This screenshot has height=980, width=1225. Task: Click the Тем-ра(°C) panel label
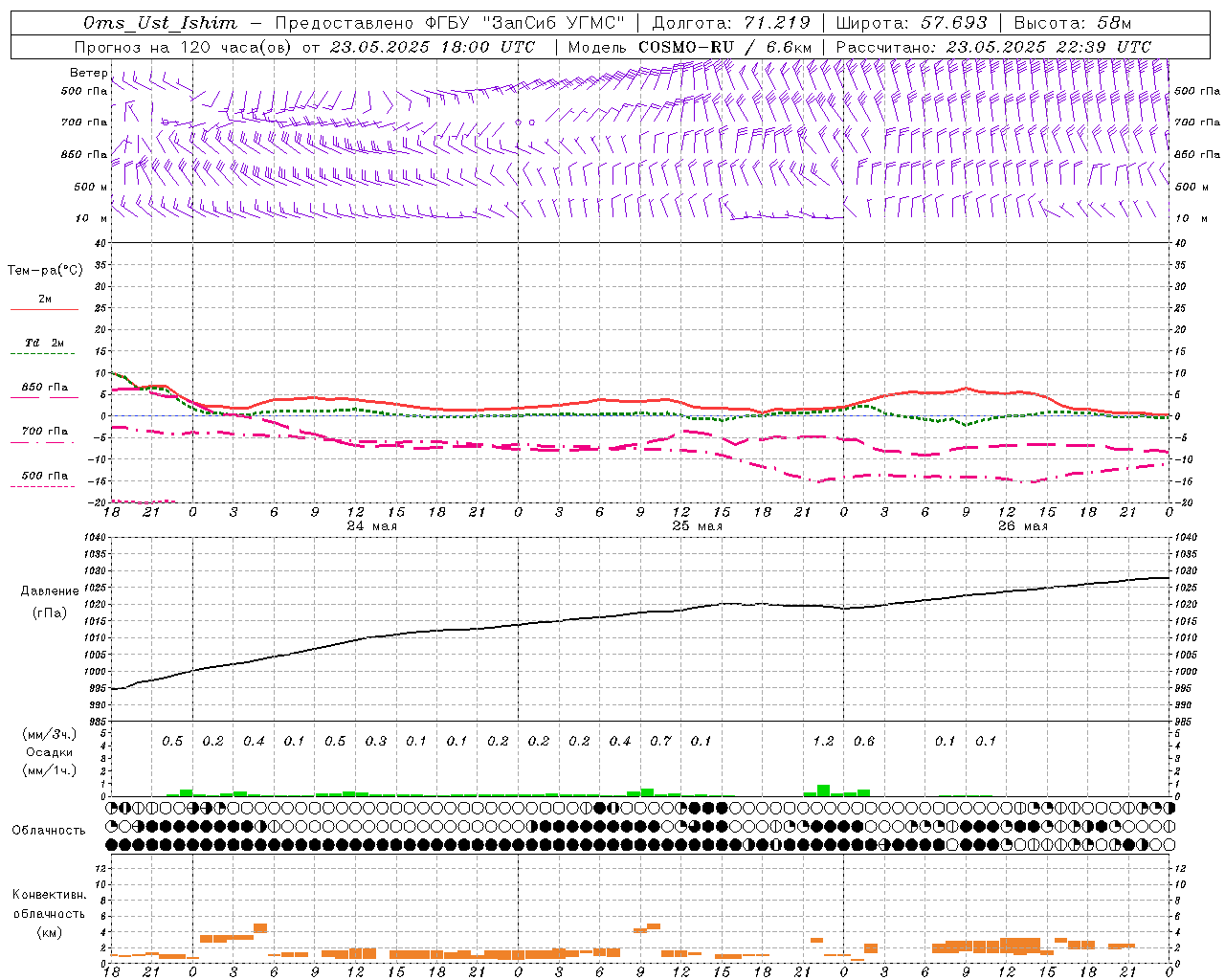click(45, 270)
